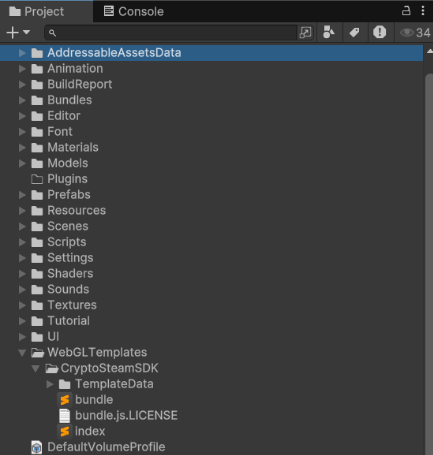
Task: Select the Project tab
Action: point(37,11)
